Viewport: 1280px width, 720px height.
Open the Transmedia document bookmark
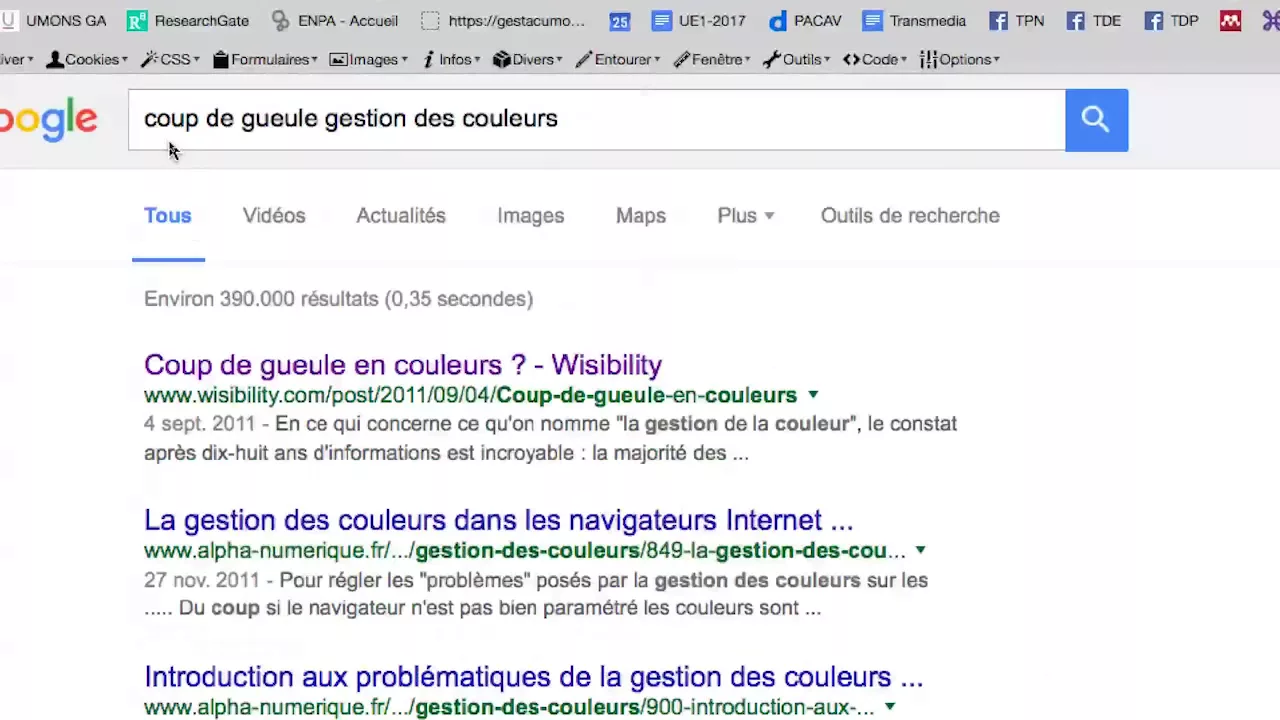914,20
